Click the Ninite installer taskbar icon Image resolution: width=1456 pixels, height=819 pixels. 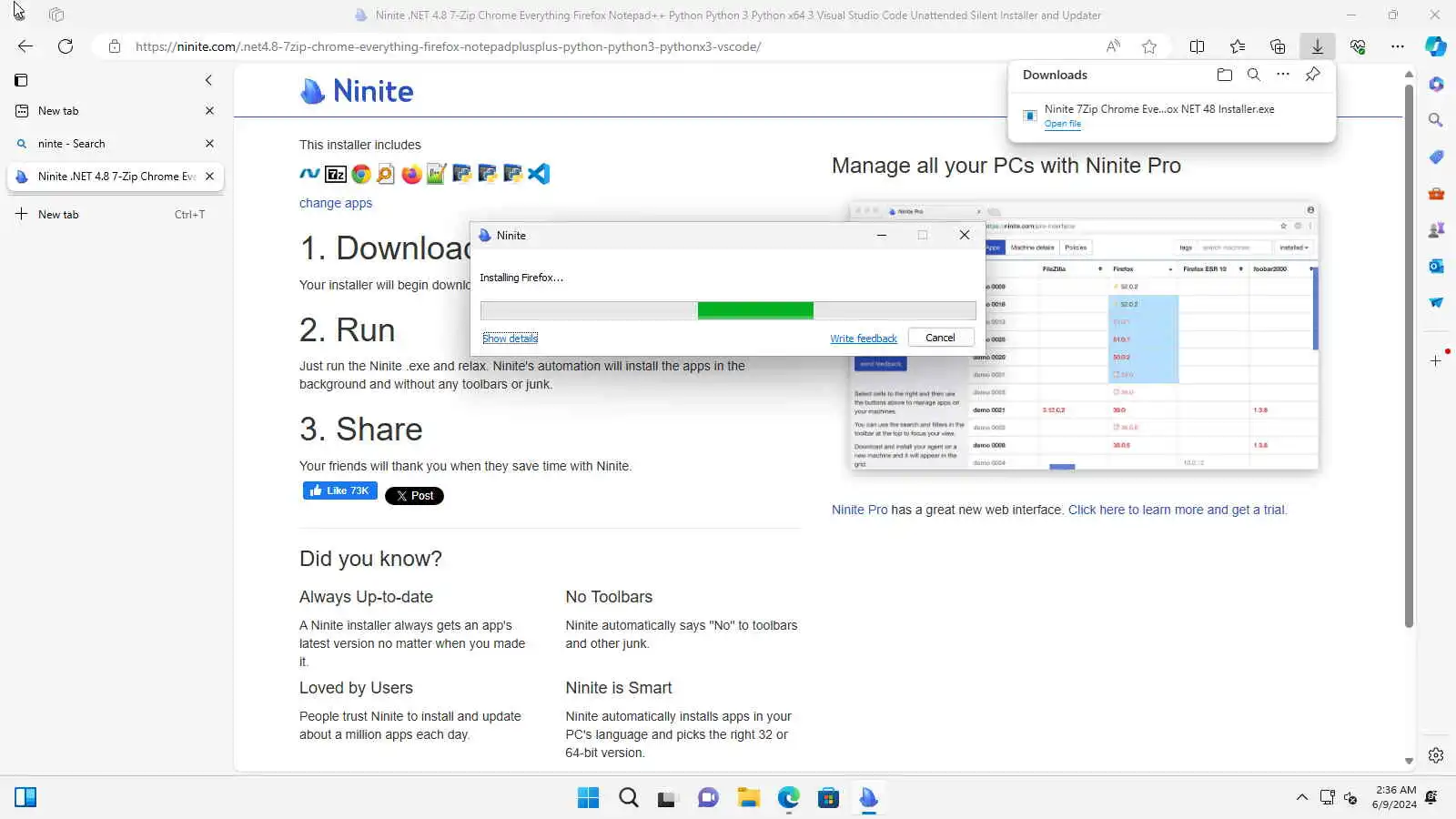point(868,798)
